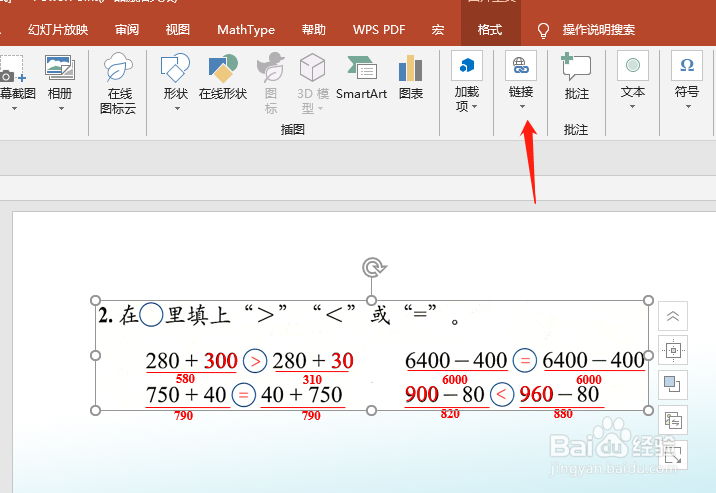Image resolution: width=716 pixels, height=493 pixels.
Task: Click the red answer 6000 under 6400 − 400
Action: click(x=455, y=379)
